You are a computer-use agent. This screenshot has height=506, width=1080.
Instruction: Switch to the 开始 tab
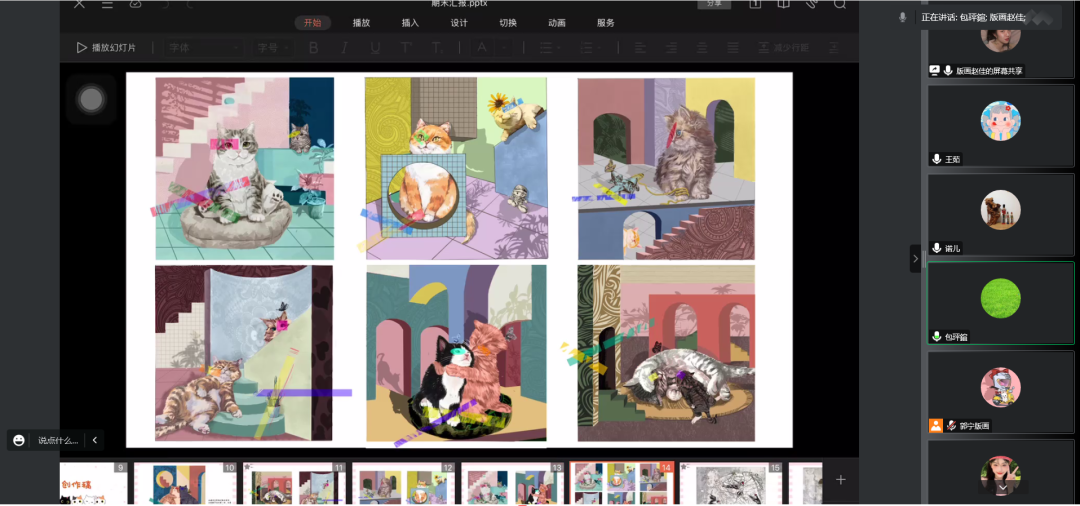pos(313,23)
